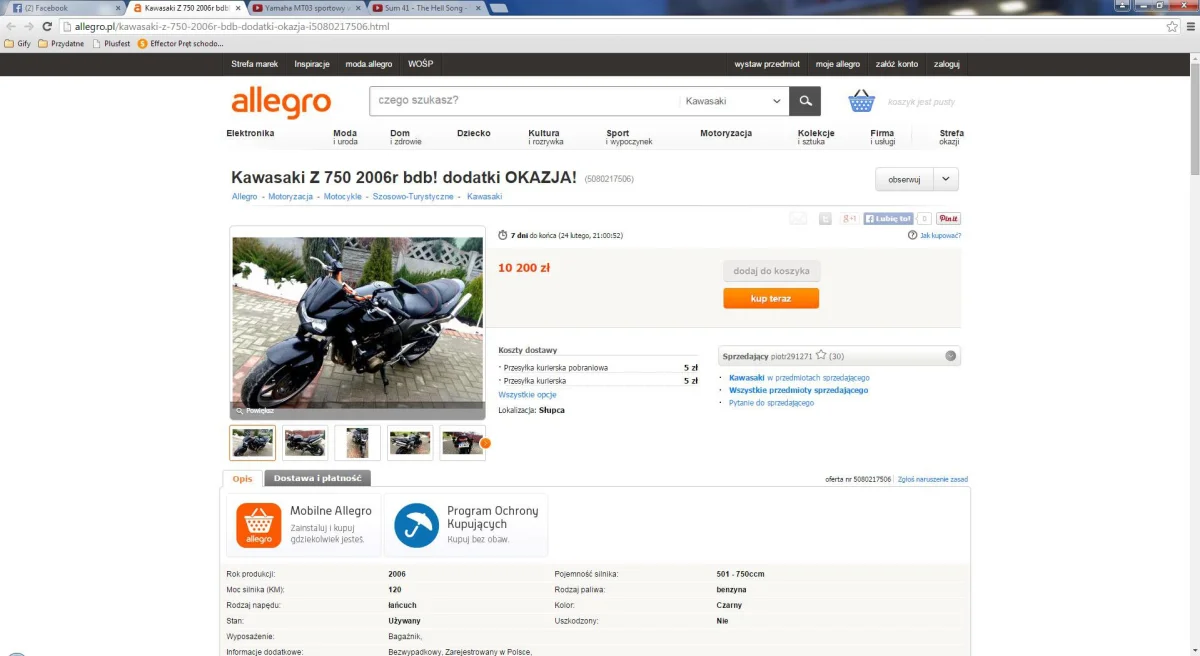Share the listing via Twitter icon
1200x656 pixels.
(x=825, y=218)
